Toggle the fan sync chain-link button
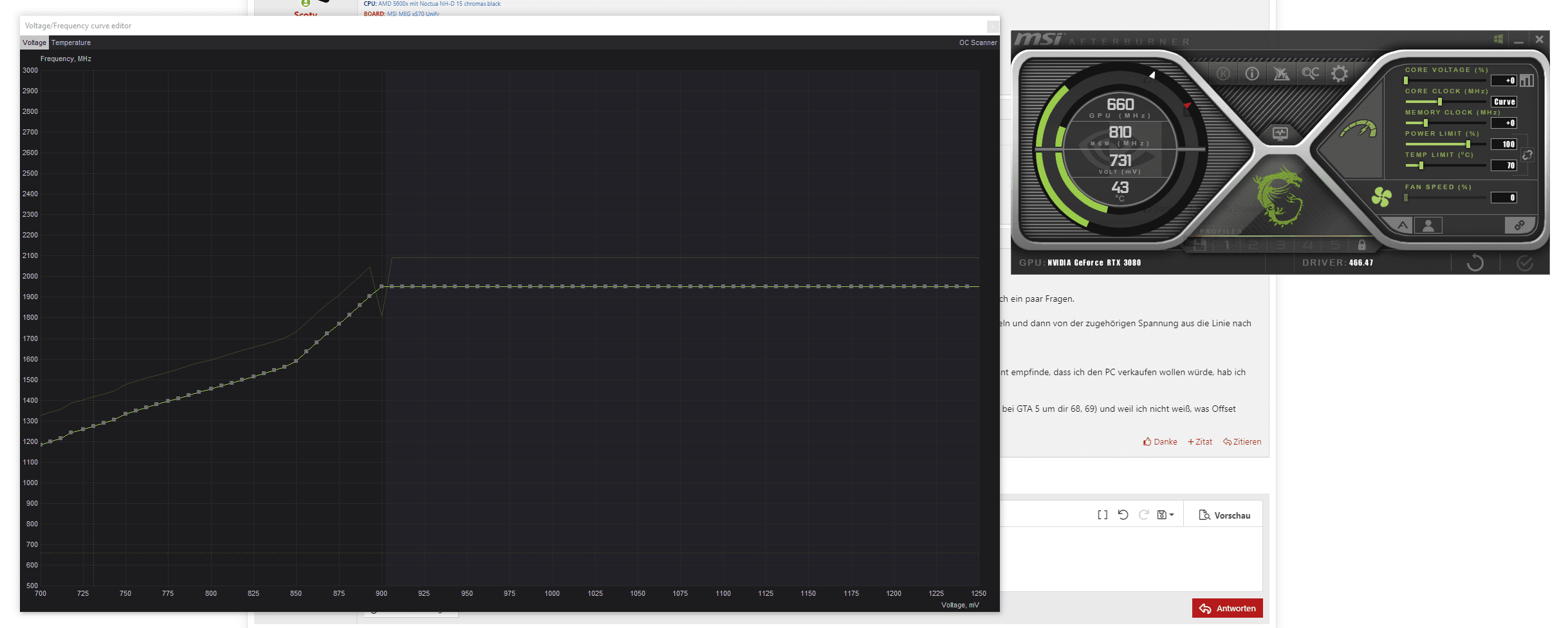 click(x=1519, y=225)
